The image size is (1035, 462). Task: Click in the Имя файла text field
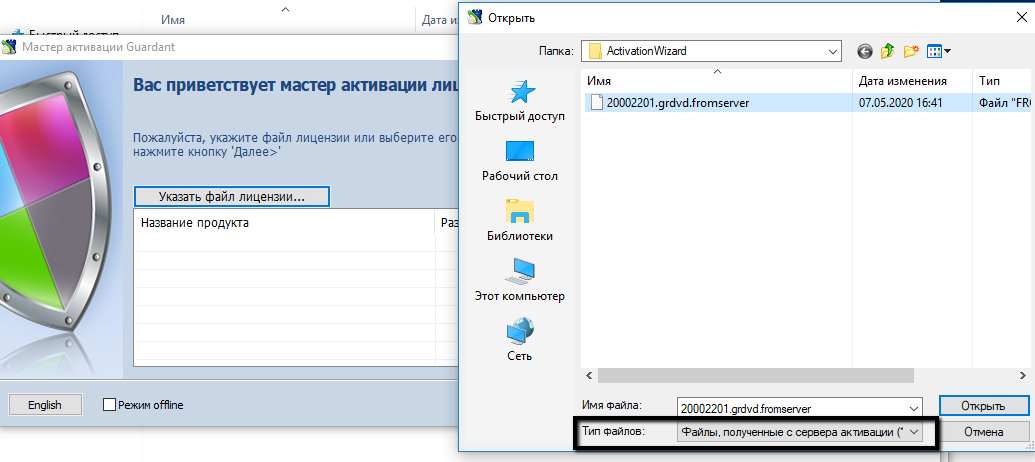(x=792, y=408)
